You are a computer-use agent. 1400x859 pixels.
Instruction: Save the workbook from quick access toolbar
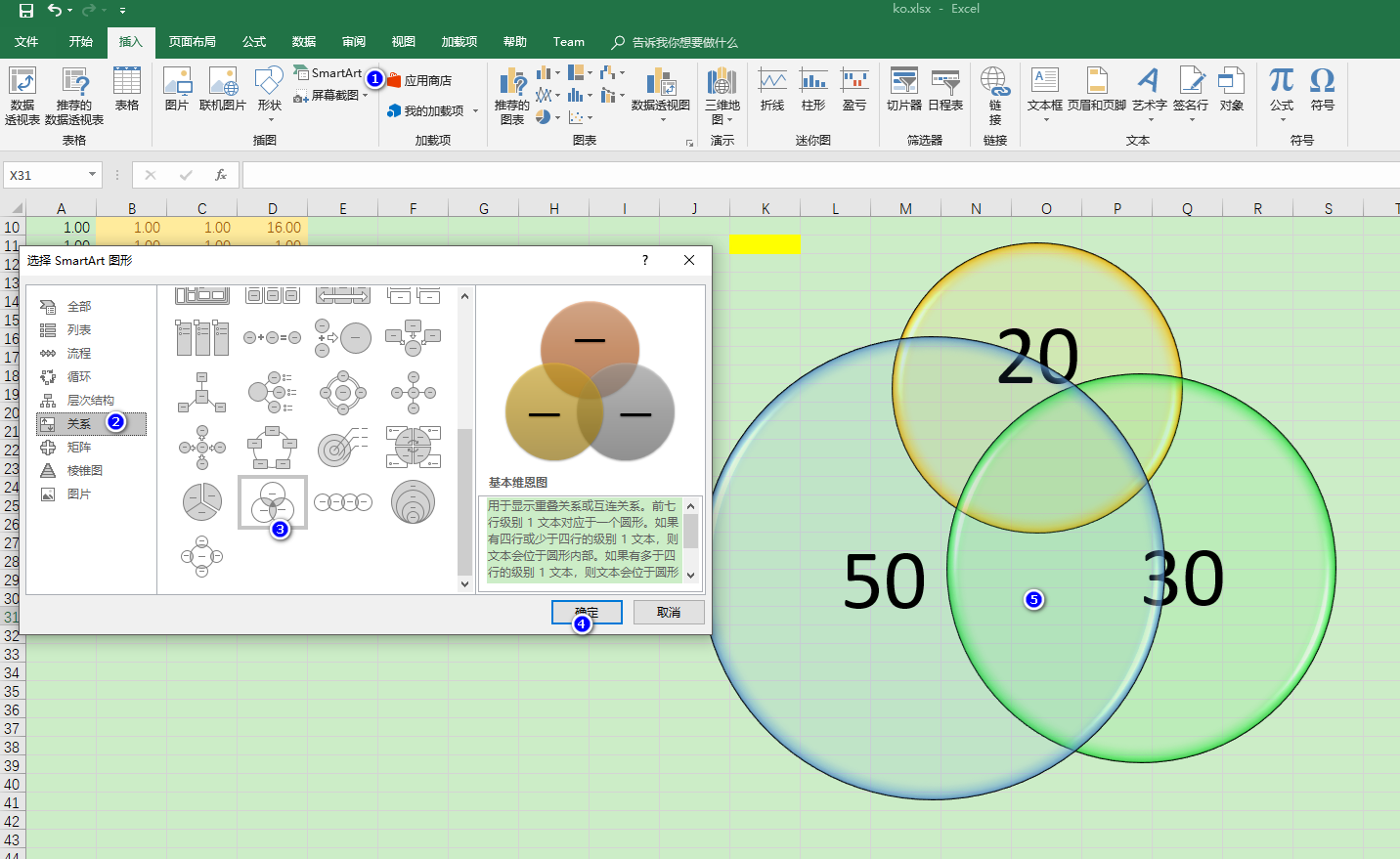[x=26, y=11]
